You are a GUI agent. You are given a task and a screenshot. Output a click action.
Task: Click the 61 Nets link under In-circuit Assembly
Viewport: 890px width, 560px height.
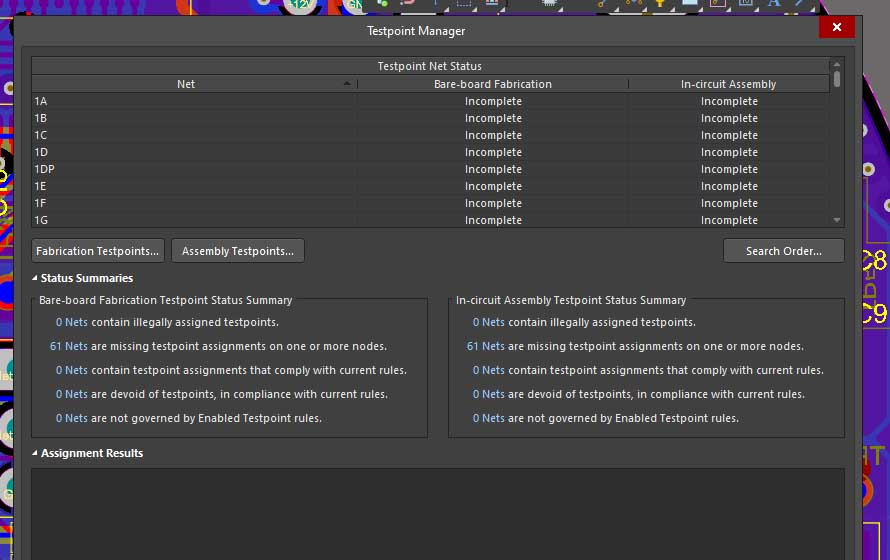(486, 346)
